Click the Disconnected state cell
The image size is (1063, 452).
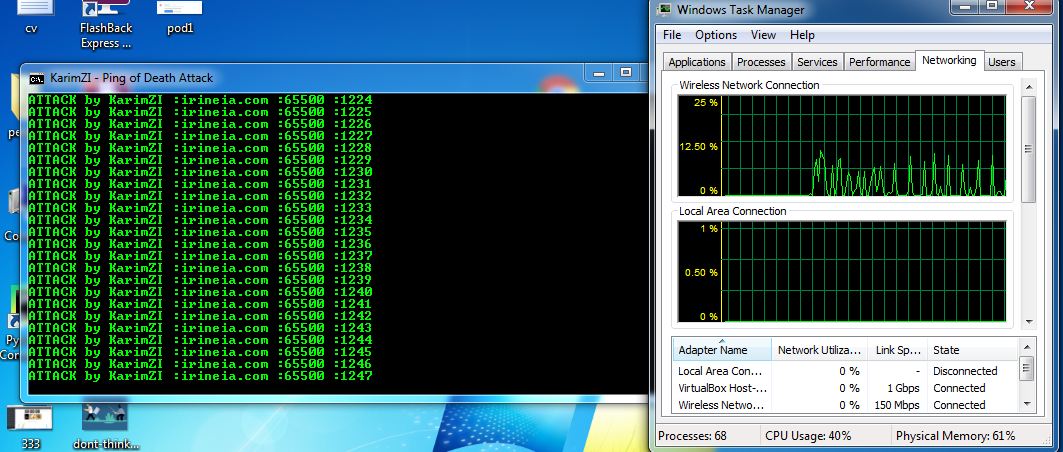point(965,371)
